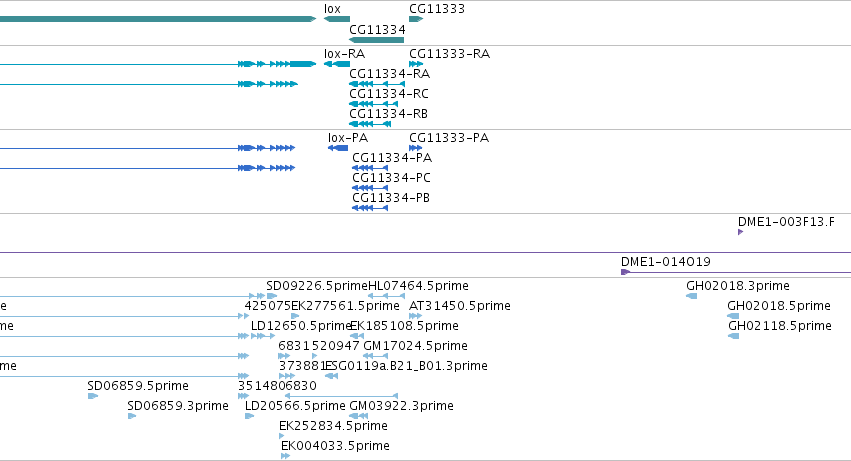
Task: Click the LD12650.5prime EST label
Action: tap(301, 326)
